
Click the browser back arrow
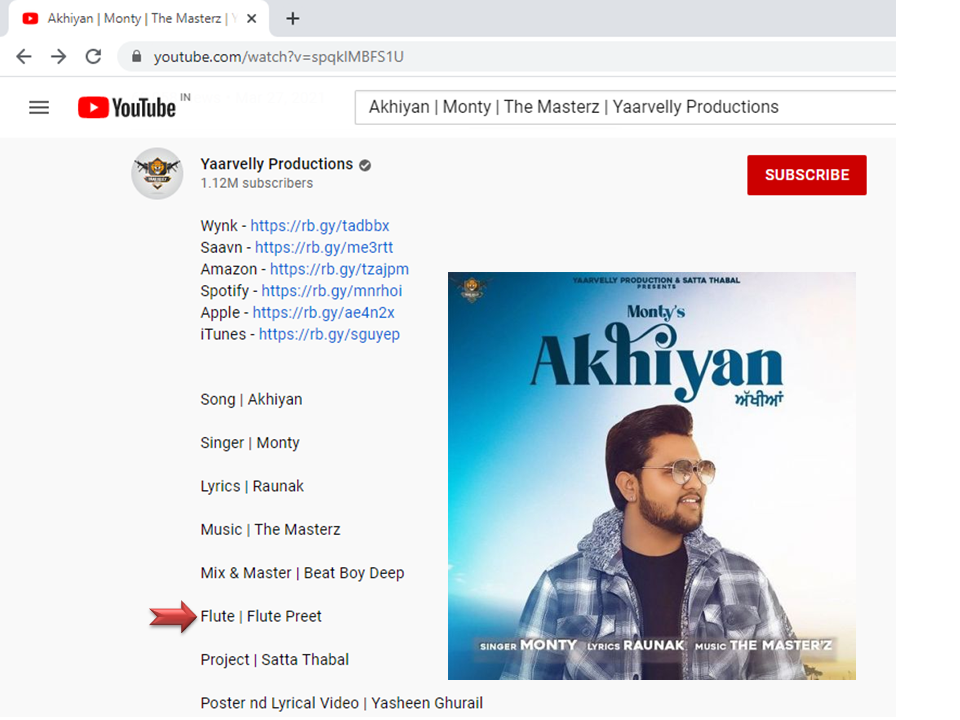click(x=24, y=57)
